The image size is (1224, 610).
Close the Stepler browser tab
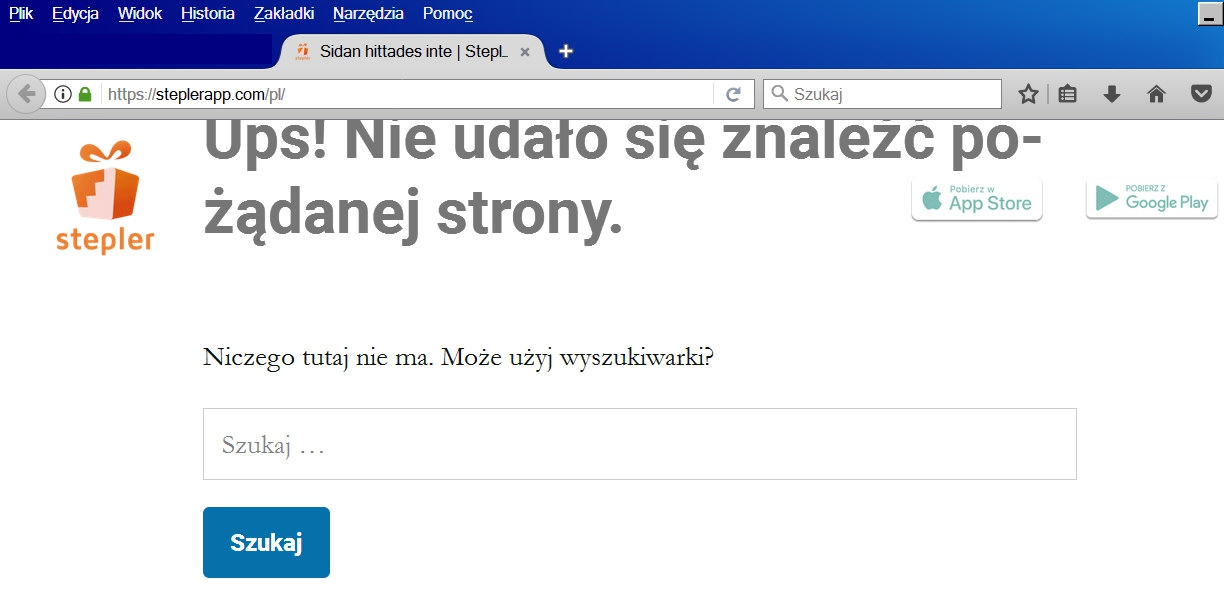(x=525, y=52)
